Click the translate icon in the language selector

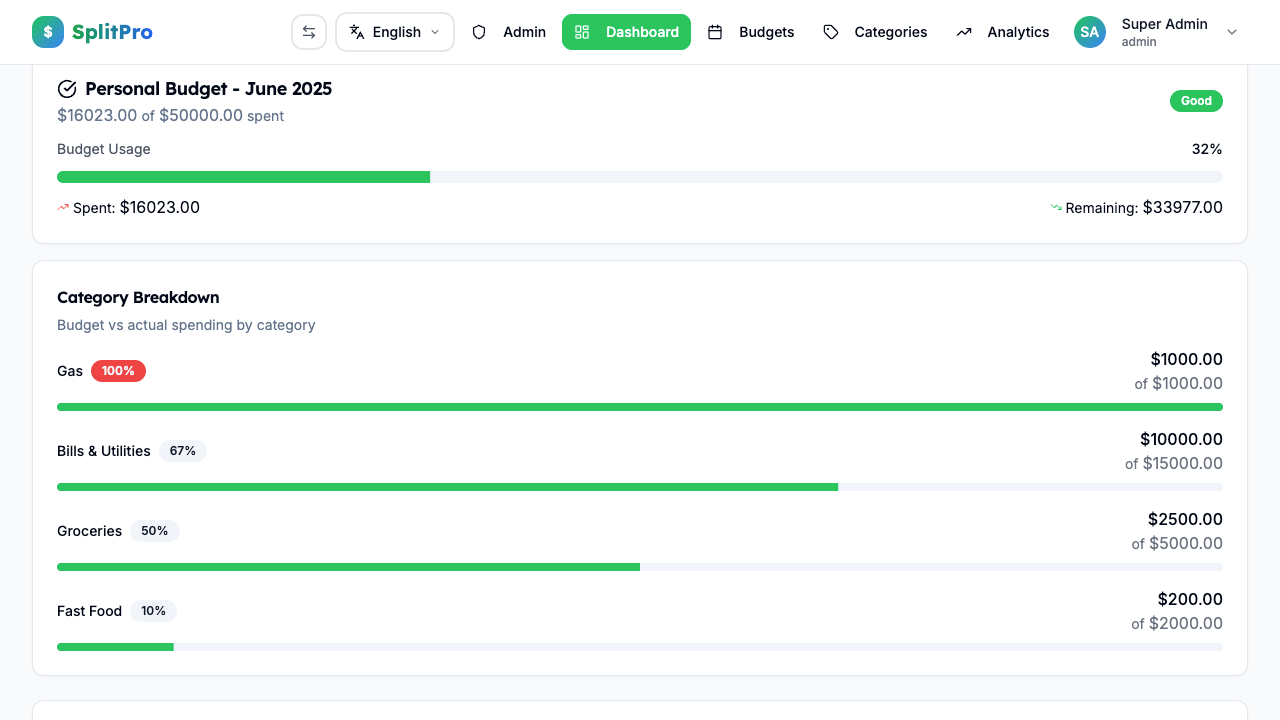point(355,32)
